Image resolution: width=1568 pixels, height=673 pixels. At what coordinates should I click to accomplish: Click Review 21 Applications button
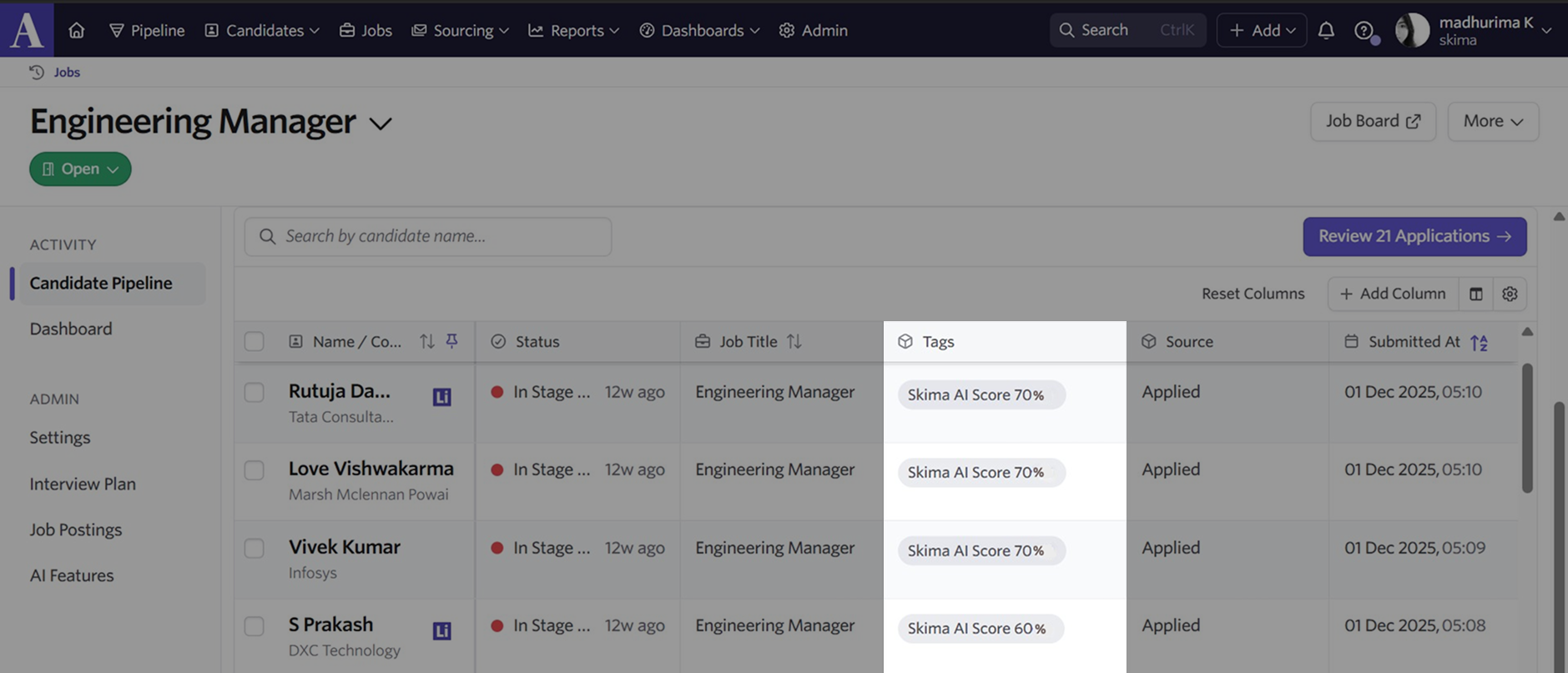1414,236
